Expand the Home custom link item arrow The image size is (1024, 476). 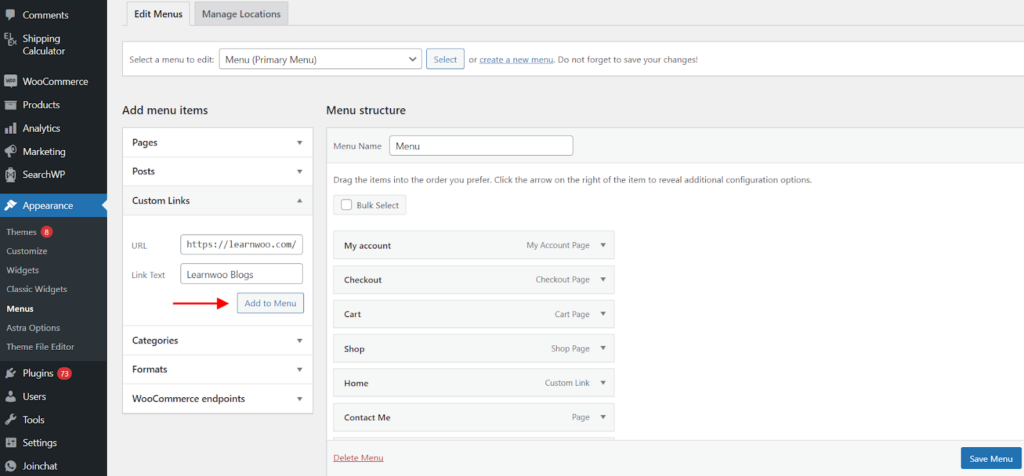click(x=603, y=383)
